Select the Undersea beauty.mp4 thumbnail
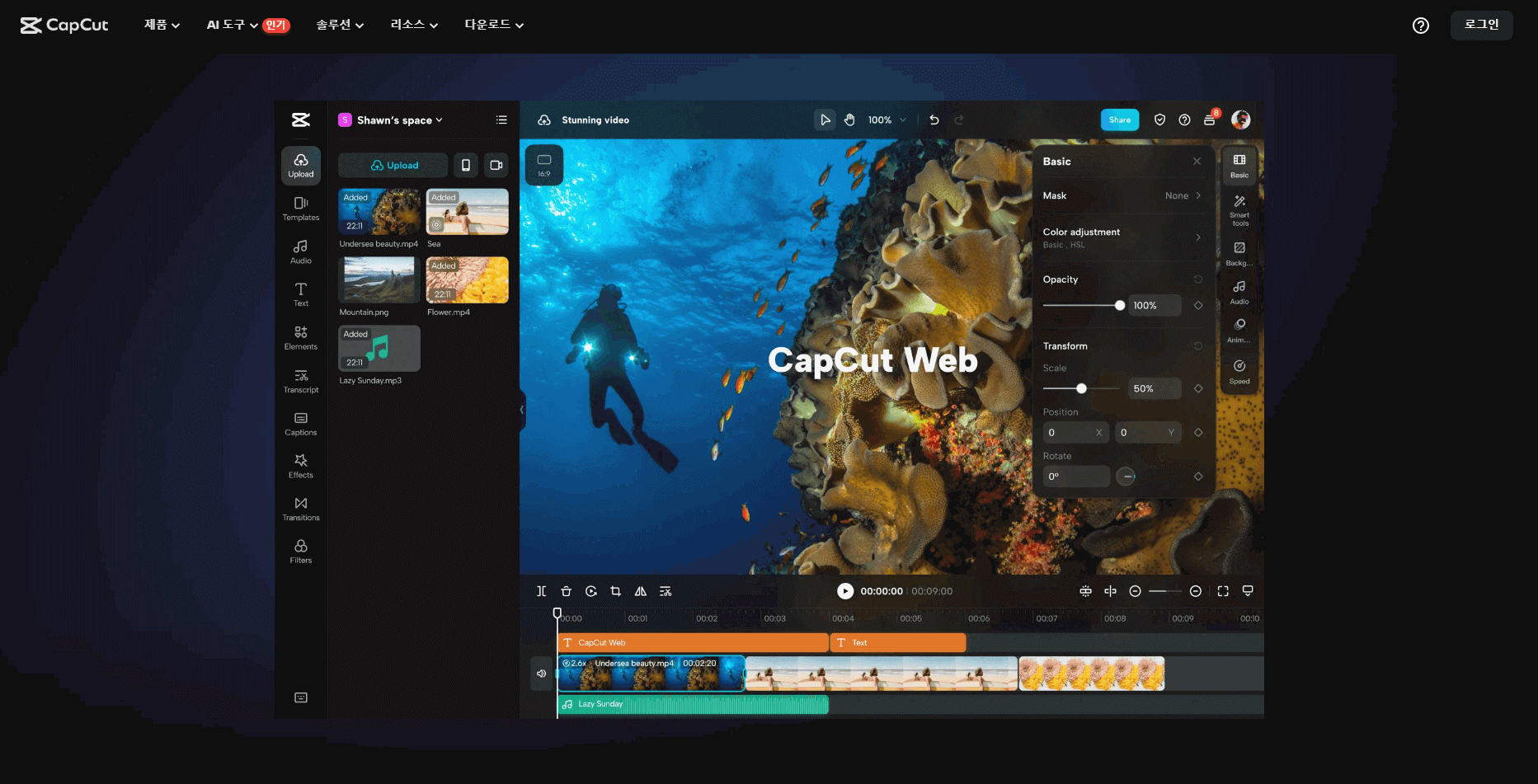Viewport: 1538px width, 784px height. pos(379,212)
